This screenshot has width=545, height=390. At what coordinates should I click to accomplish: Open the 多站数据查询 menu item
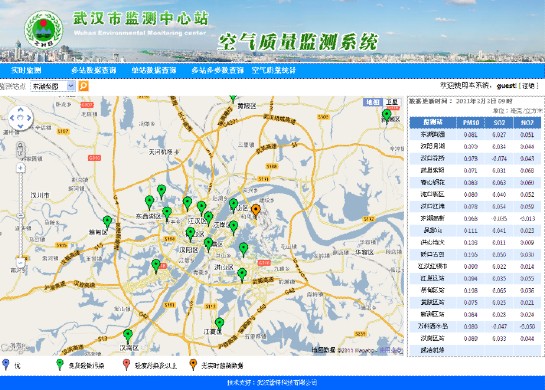coord(93,70)
